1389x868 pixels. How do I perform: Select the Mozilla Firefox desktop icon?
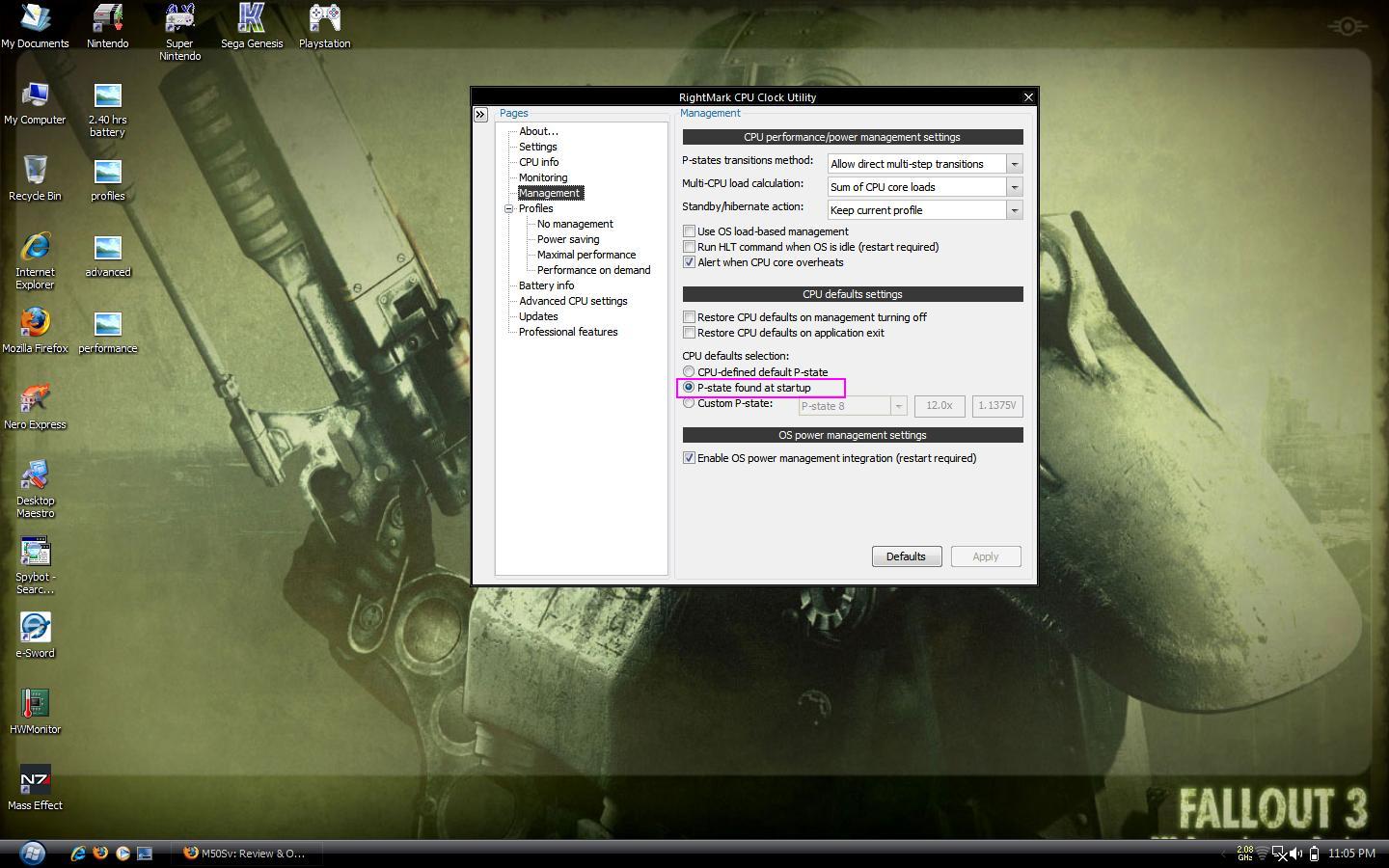[35, 331]
